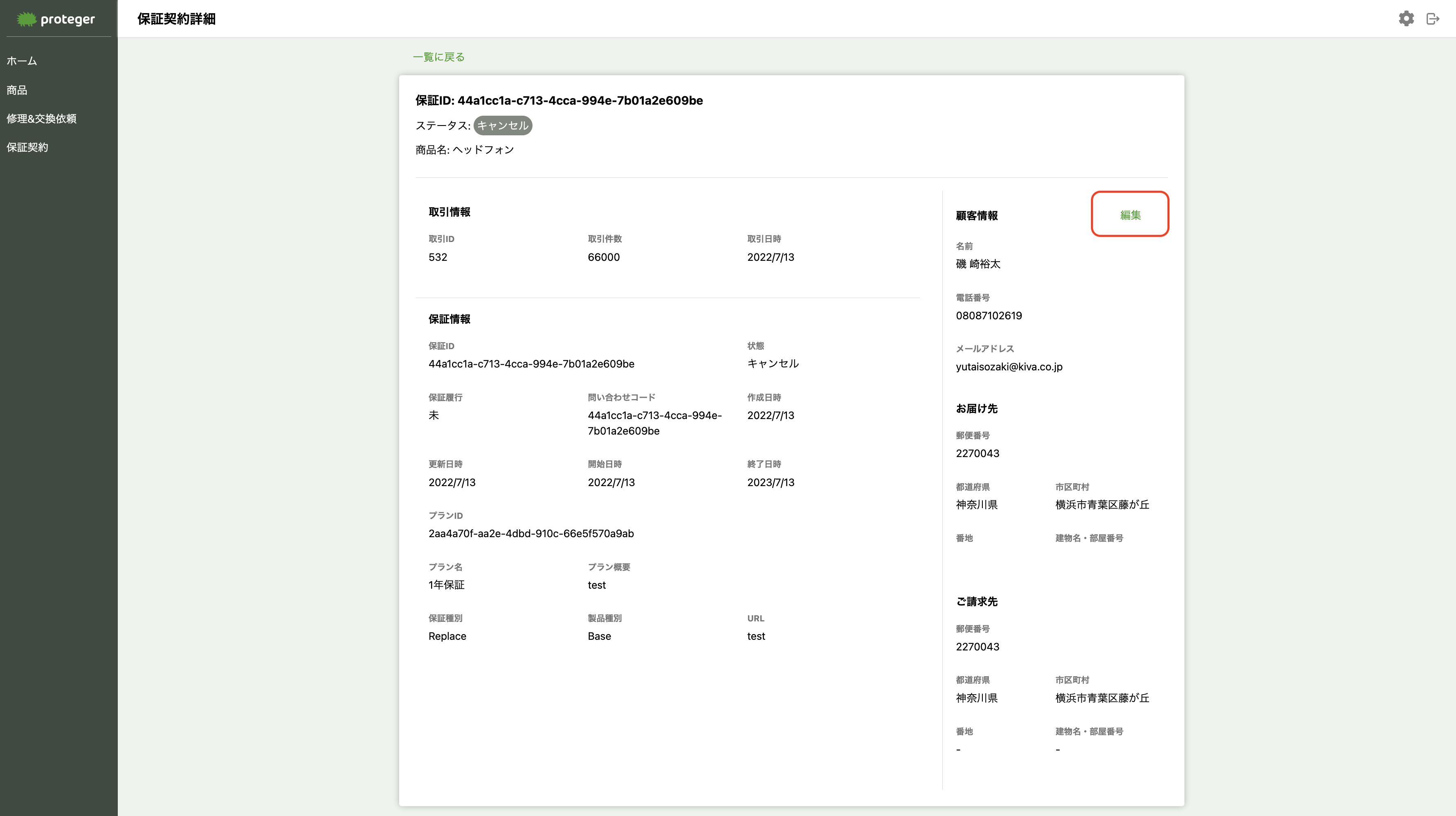Image resolution: width=1456 pixels, height=816 pixels.
Task: Click the プラン概要 value test
Action: [597, 585]
